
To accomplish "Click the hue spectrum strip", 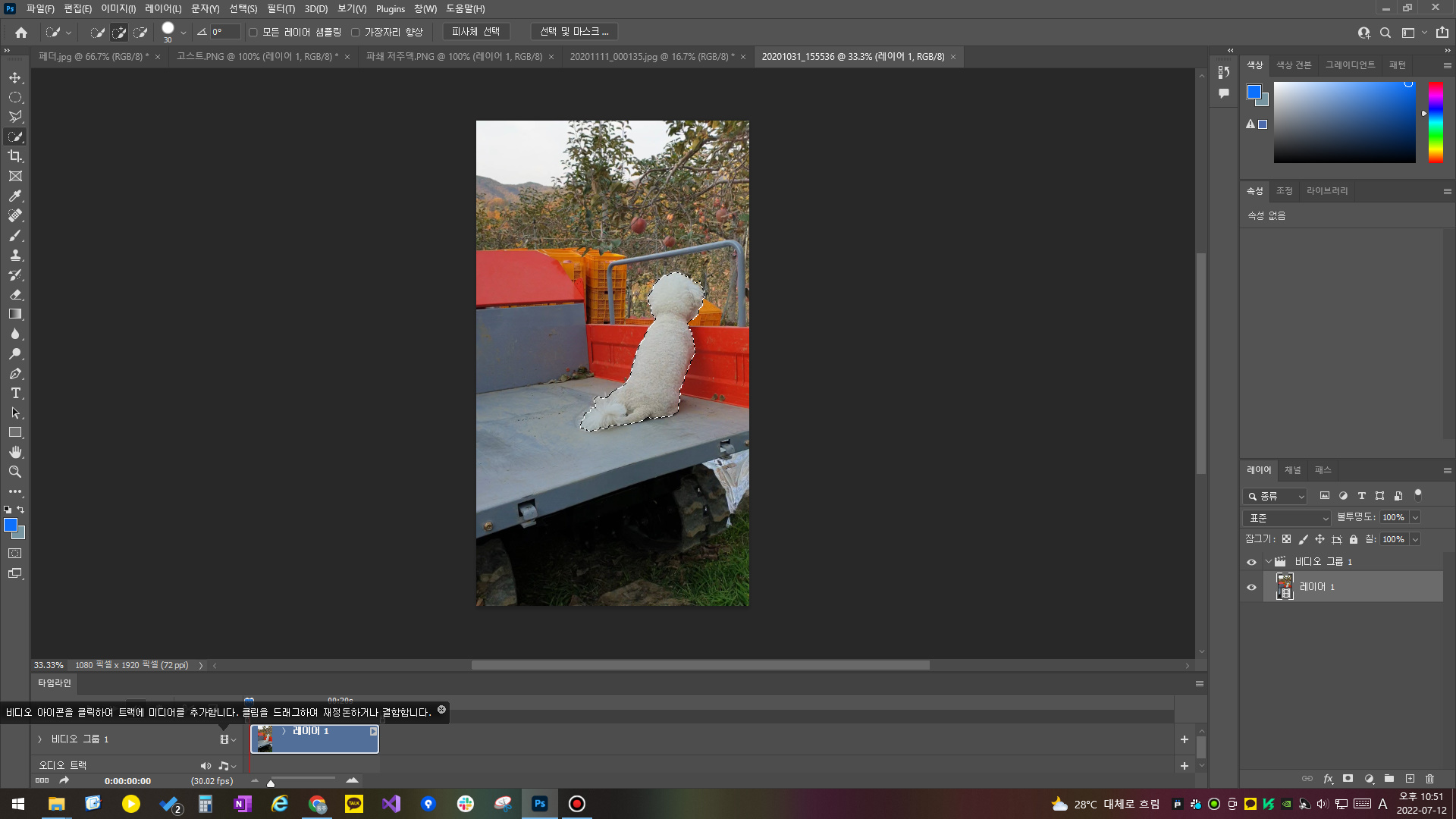I will tap(1436, 122).
